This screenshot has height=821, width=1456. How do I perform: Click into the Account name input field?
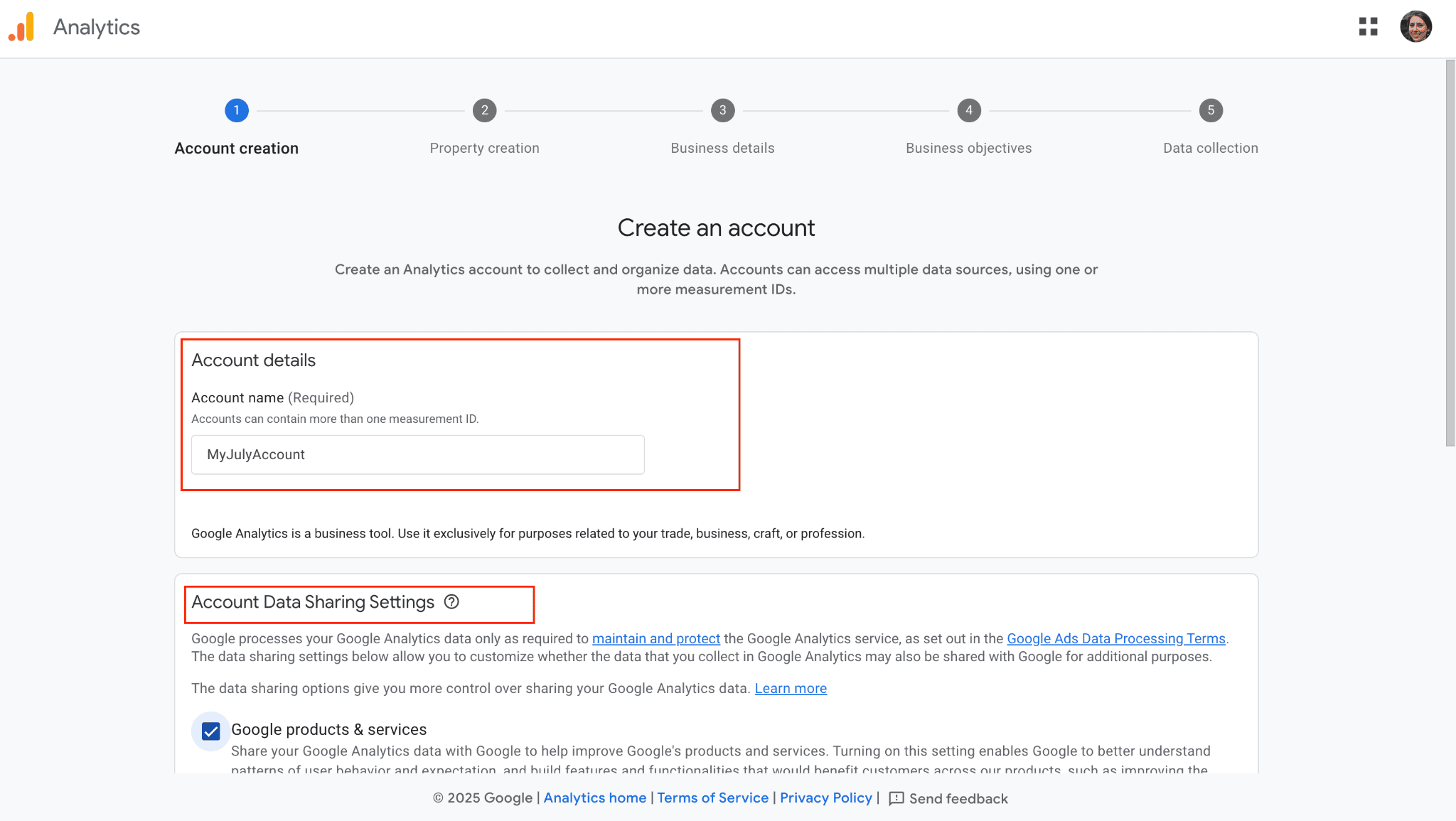coord(417,455)
